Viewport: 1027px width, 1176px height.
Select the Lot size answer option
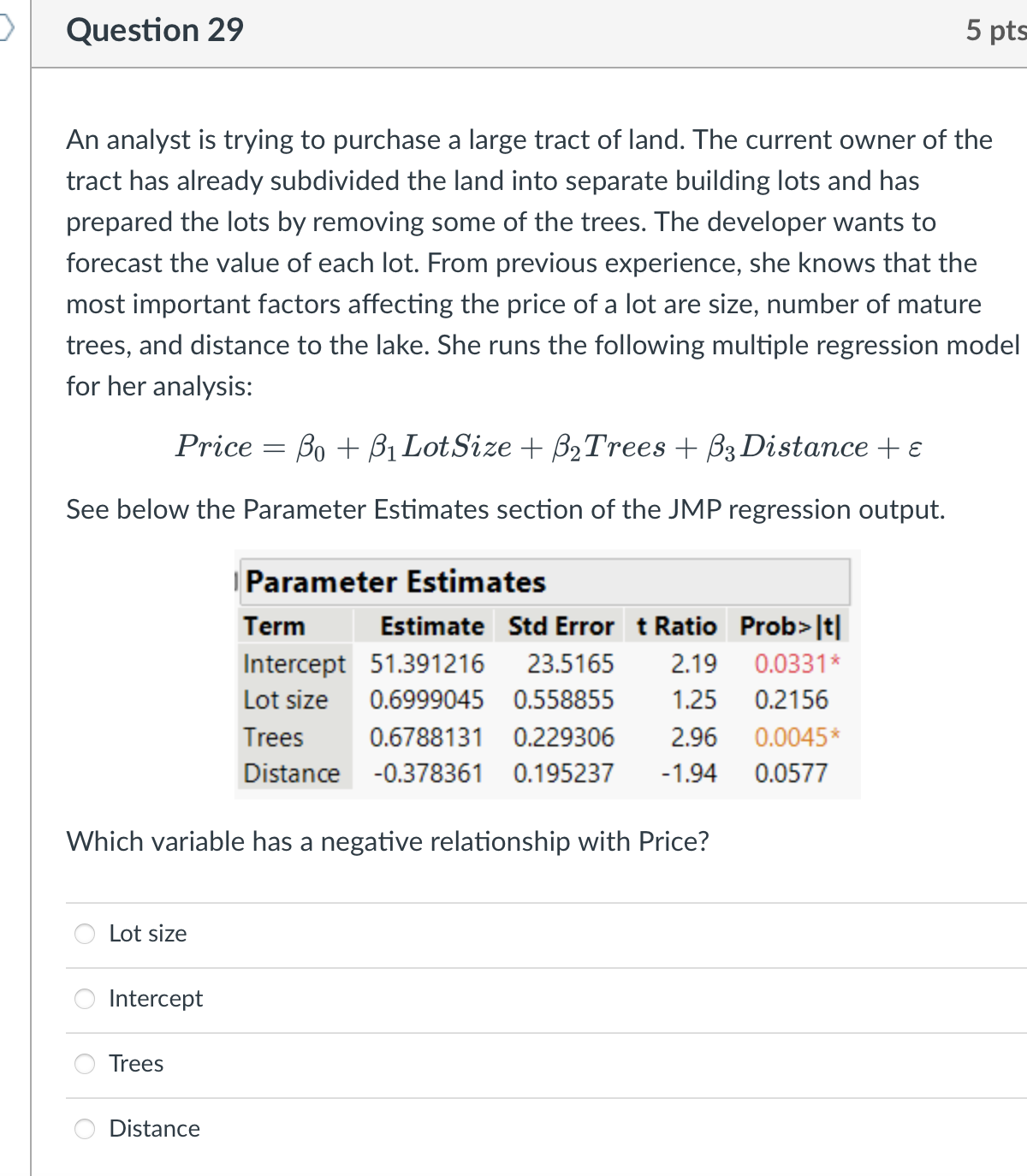coord(85,934)
